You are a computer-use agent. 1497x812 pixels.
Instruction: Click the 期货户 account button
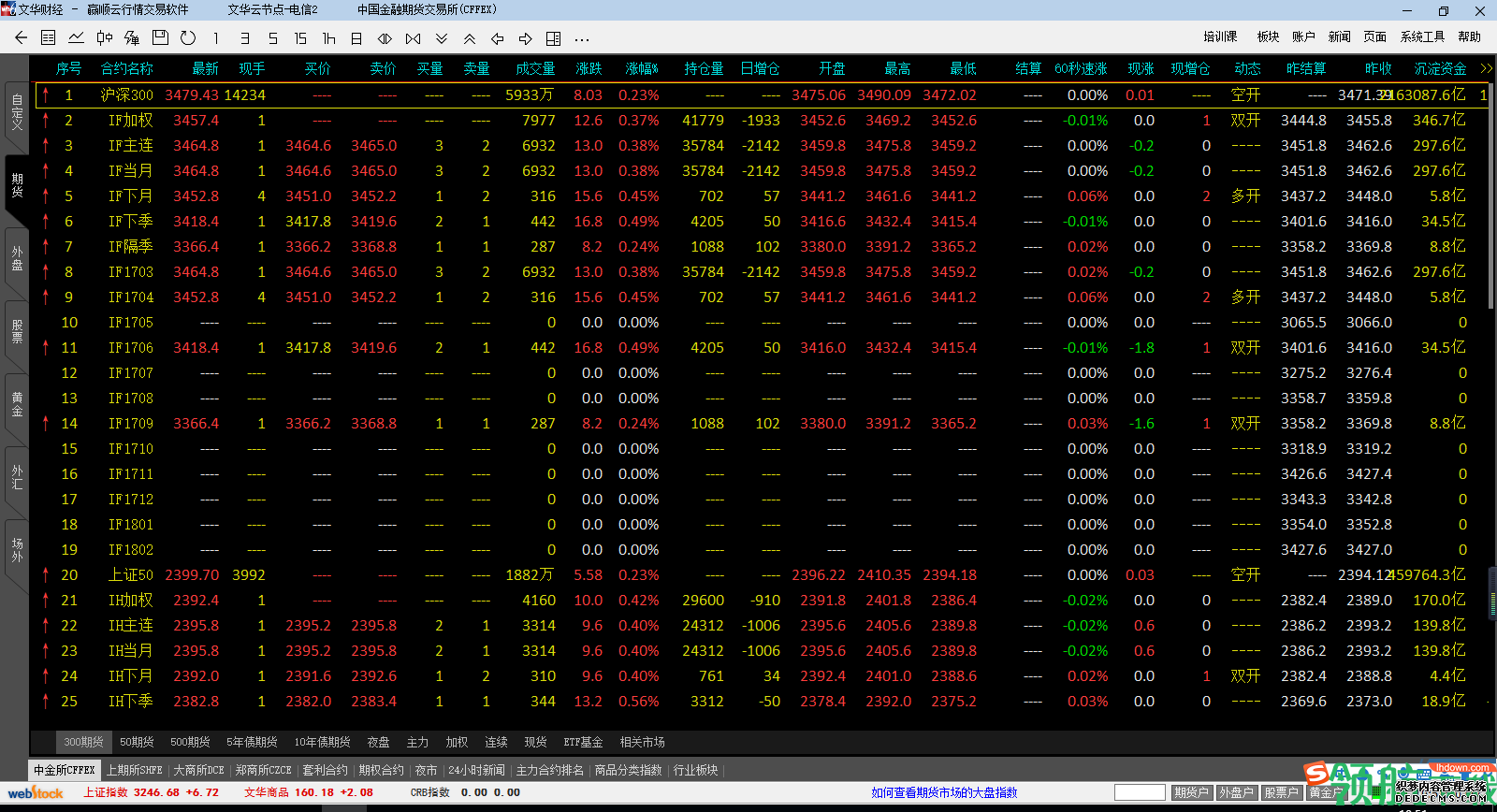pos(1191,792)
